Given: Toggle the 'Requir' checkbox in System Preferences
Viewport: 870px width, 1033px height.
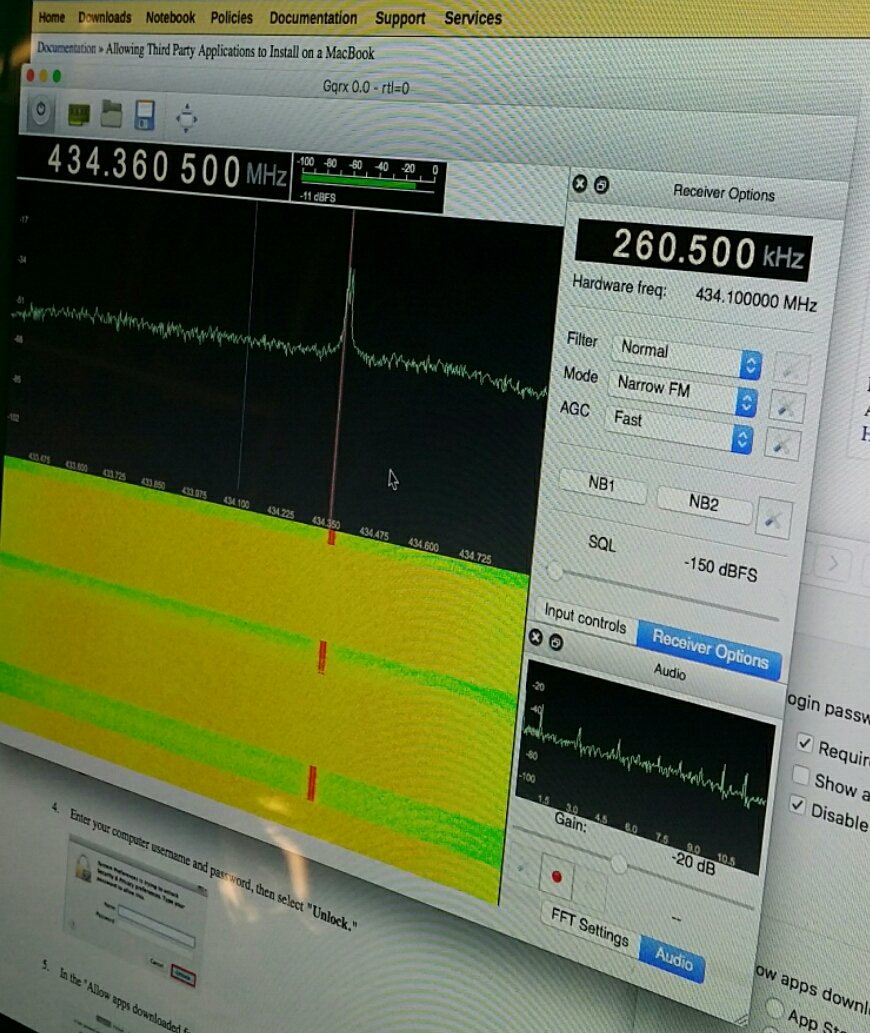Looking at the screenshot, I should (x=804, y=742).
